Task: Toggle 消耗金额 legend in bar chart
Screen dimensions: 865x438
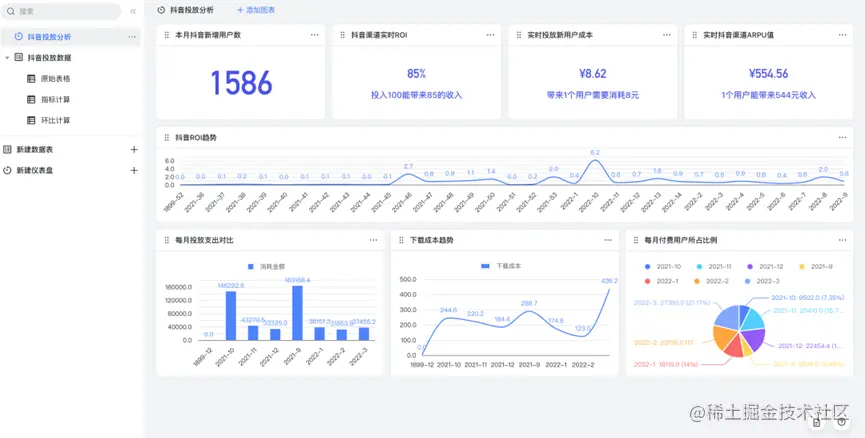Action: click(x=266, y=266)
